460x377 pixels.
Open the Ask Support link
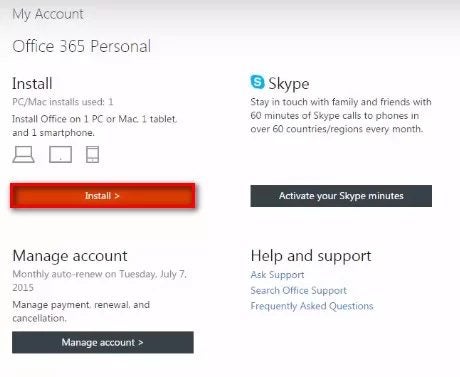click(x=277, y=275)
